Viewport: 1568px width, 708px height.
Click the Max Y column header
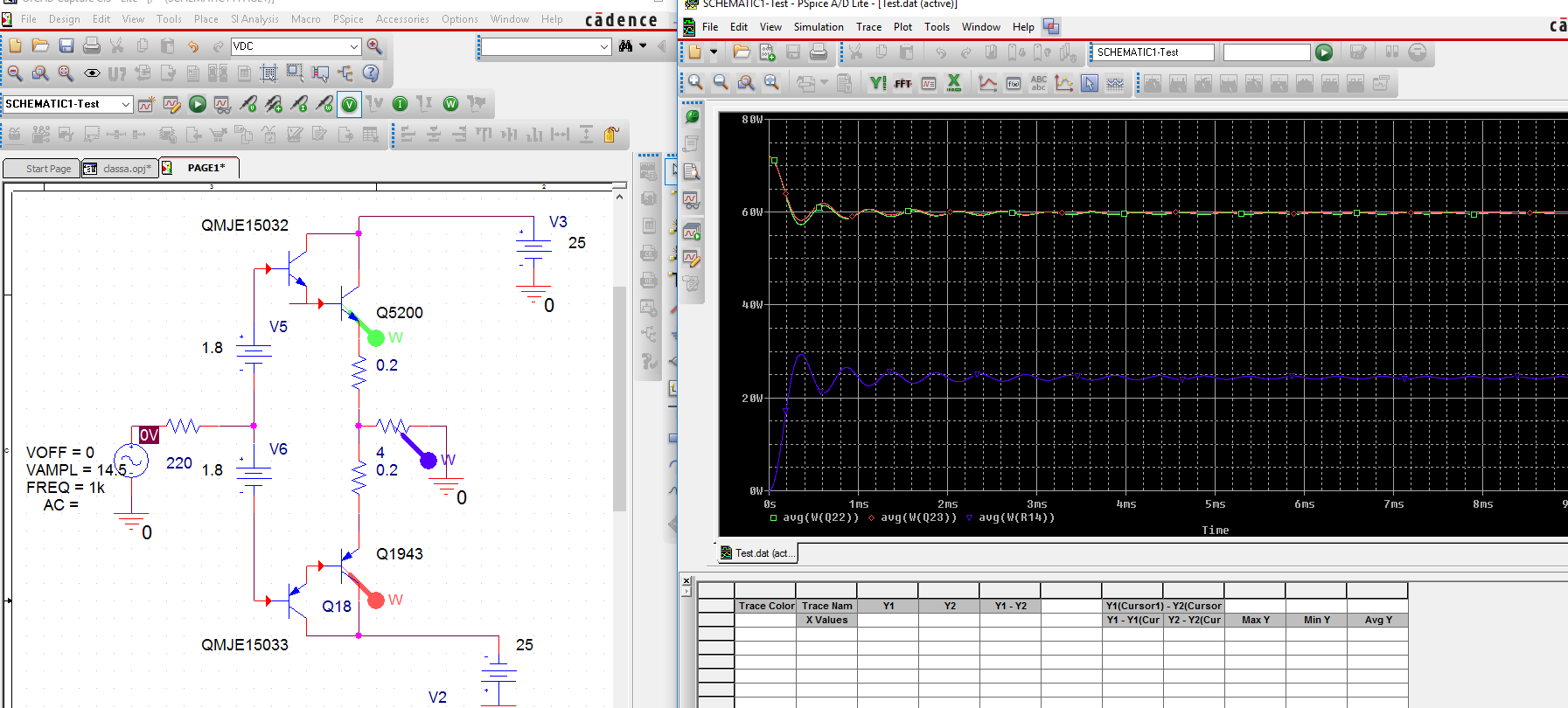point(1255,620)
